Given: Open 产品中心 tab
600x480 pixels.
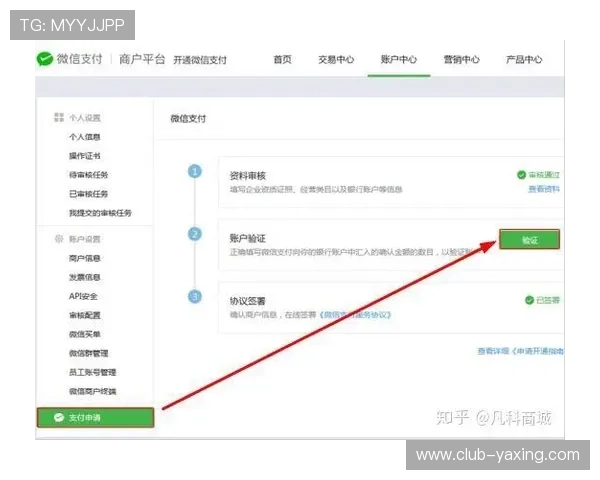Looking at the screenshot, I should point(524,59).
